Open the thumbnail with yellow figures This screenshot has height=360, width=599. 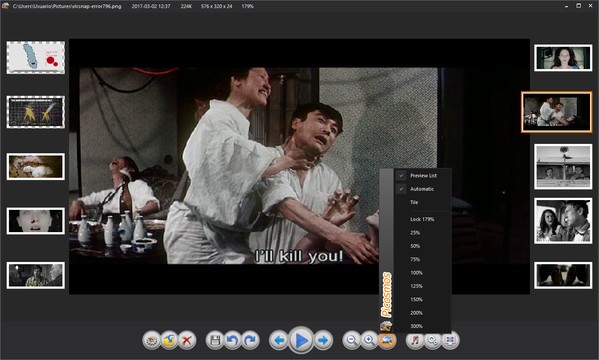pyautogui.click(x=36, y=112)
